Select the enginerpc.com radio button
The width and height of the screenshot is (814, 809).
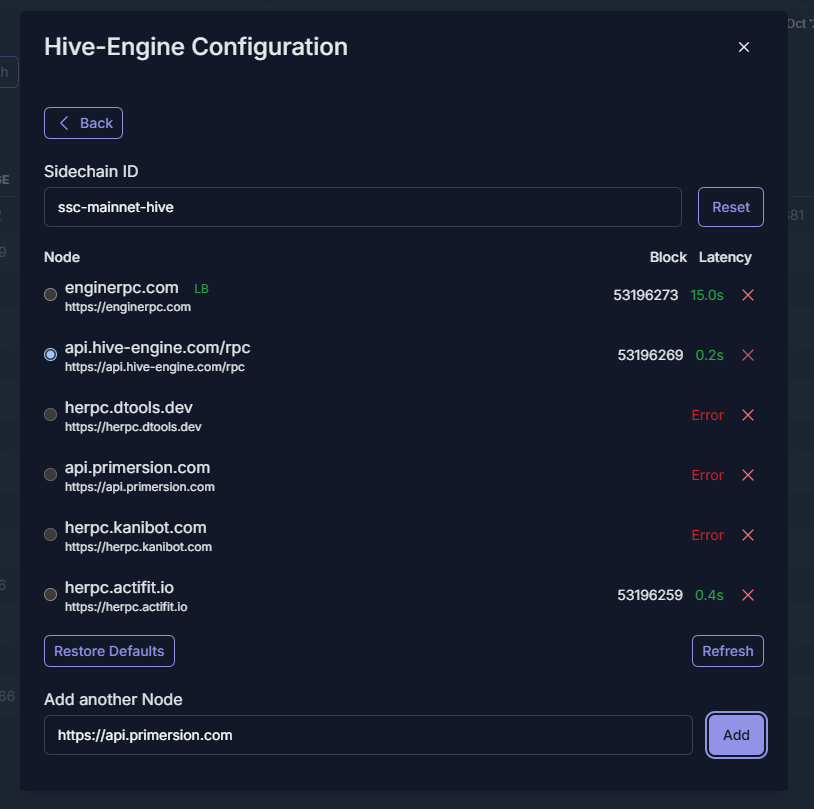pos(51,295)
